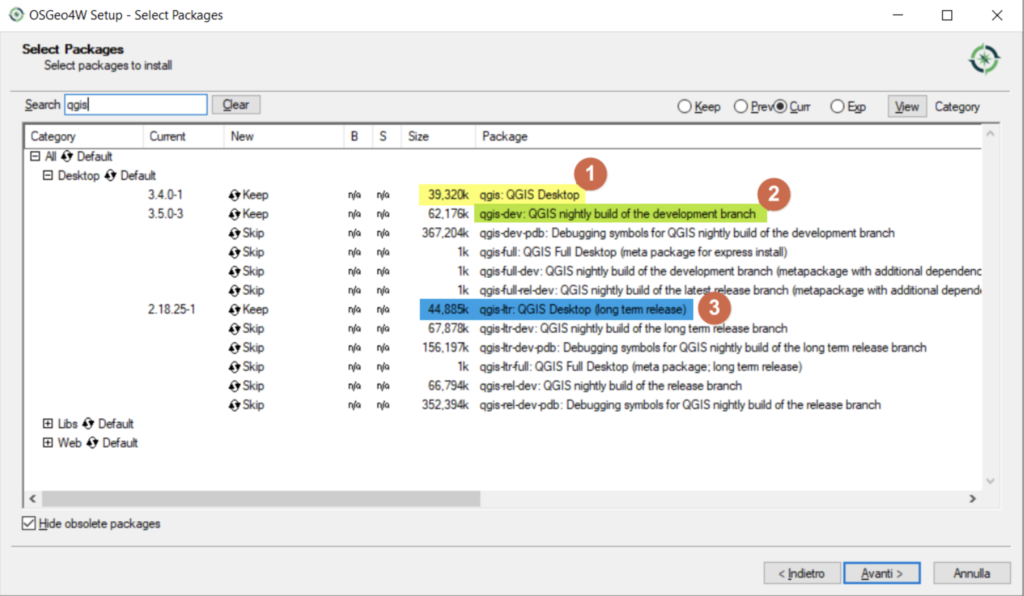This screenshot has width=1024, height=596.
Task: Click size value 39,320k
Action: pos(448,195)
